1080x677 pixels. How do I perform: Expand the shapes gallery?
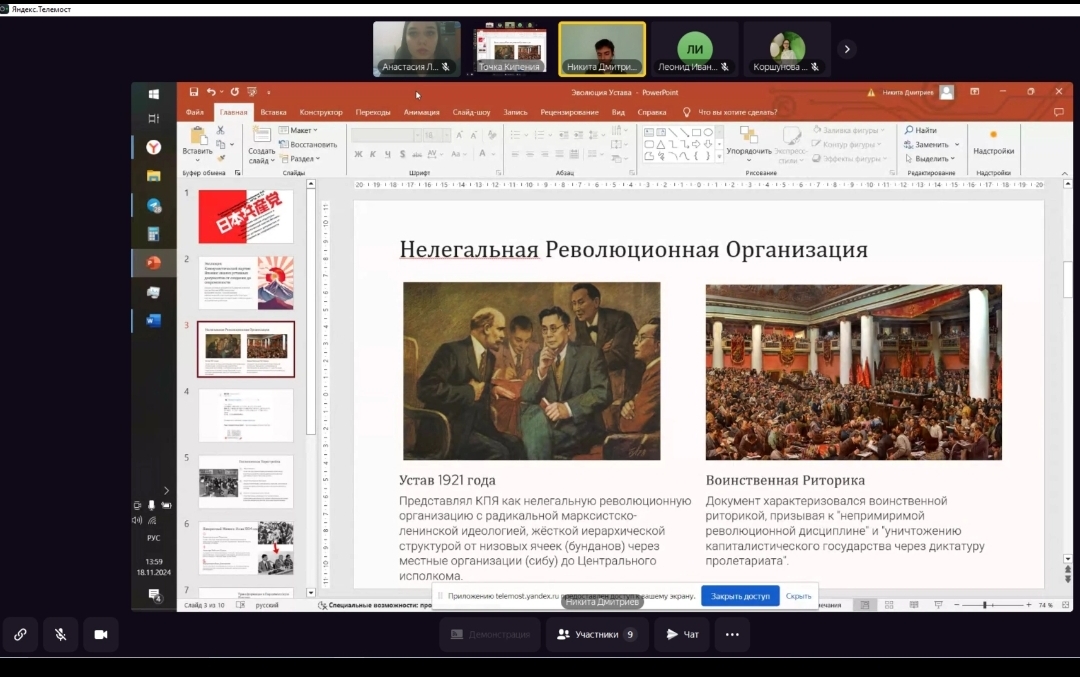click(719, 158)
